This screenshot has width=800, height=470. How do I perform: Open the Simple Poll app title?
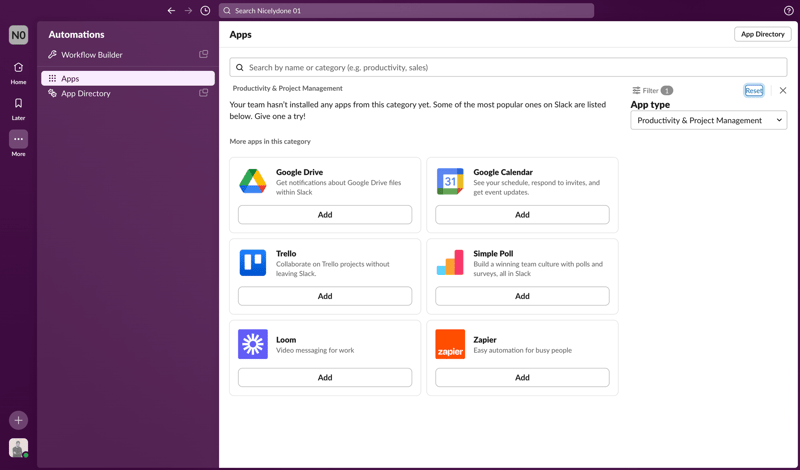point(493,254)
